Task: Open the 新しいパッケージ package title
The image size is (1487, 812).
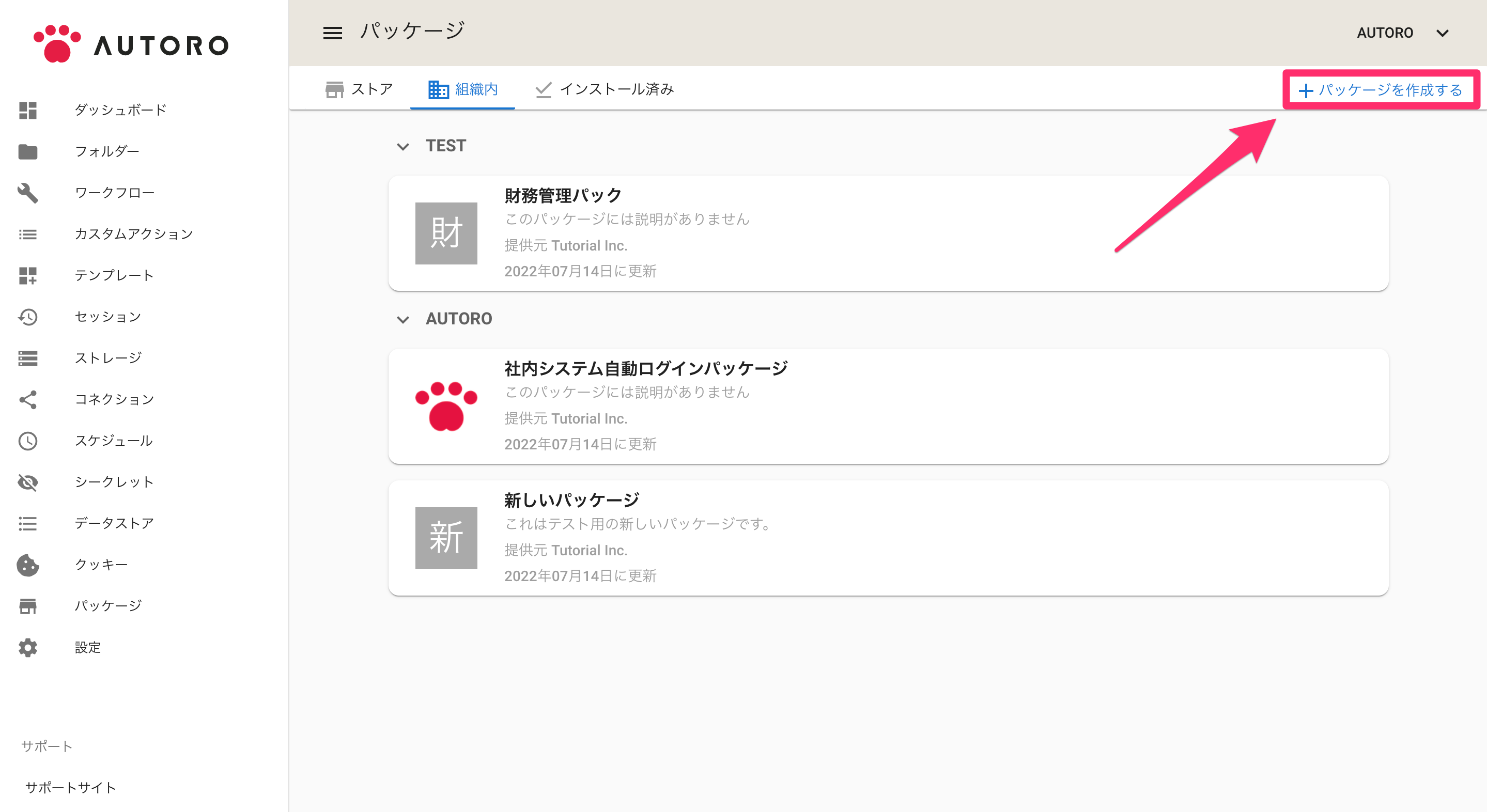Action: (x=571, y=500)
